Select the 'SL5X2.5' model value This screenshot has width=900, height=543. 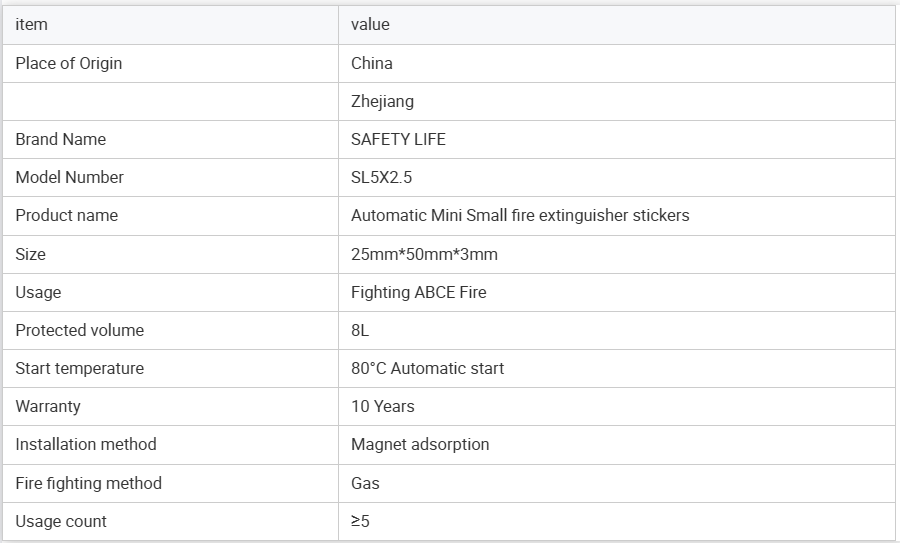click(x=382, y=177)
